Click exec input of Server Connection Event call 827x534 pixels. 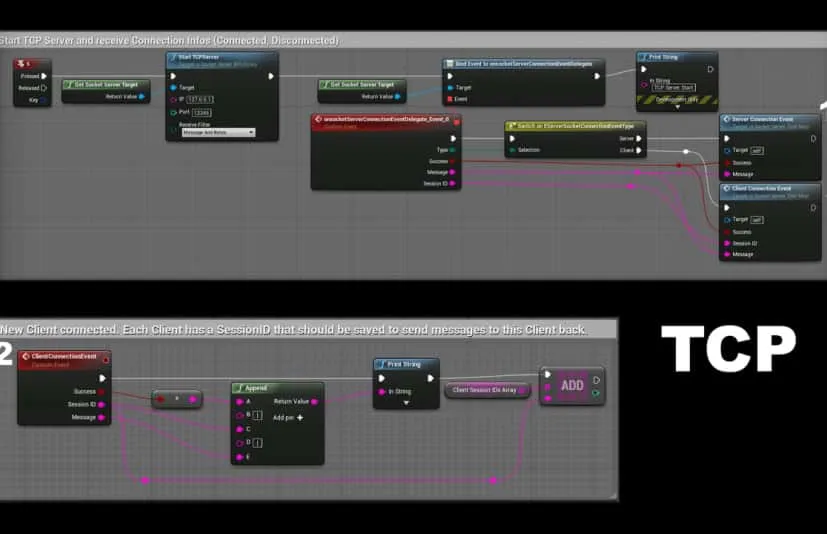727,139
